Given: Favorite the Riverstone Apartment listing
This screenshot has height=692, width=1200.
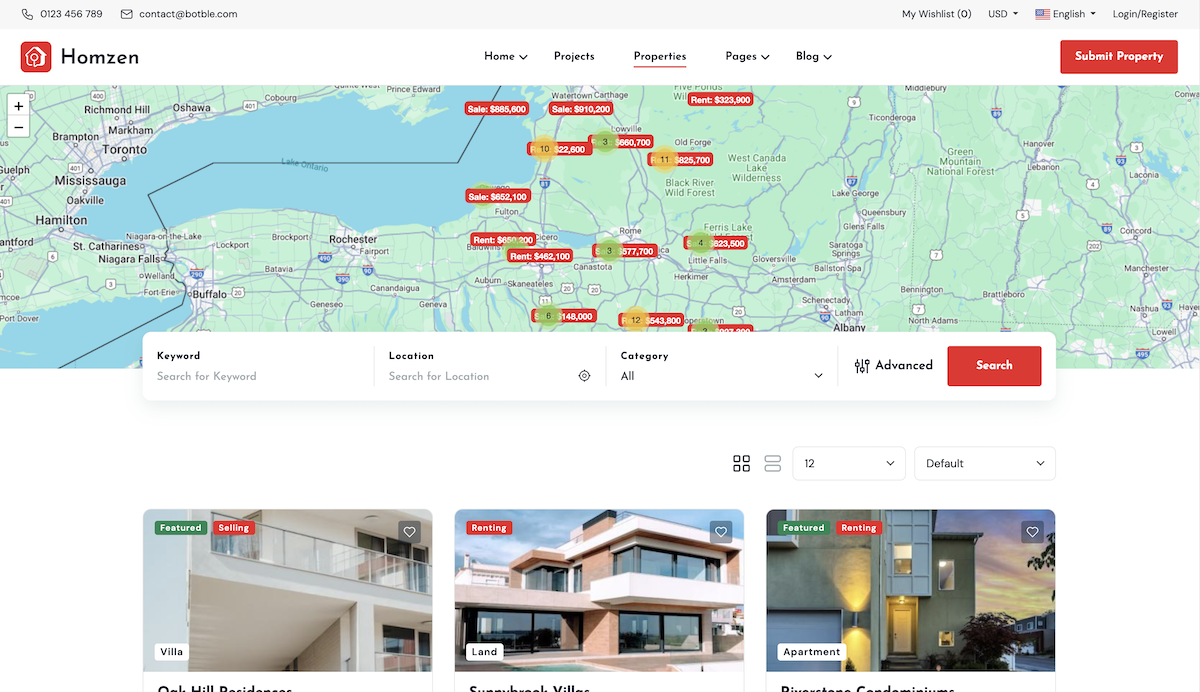Looking at the screenshot, I should point(1032,532).
